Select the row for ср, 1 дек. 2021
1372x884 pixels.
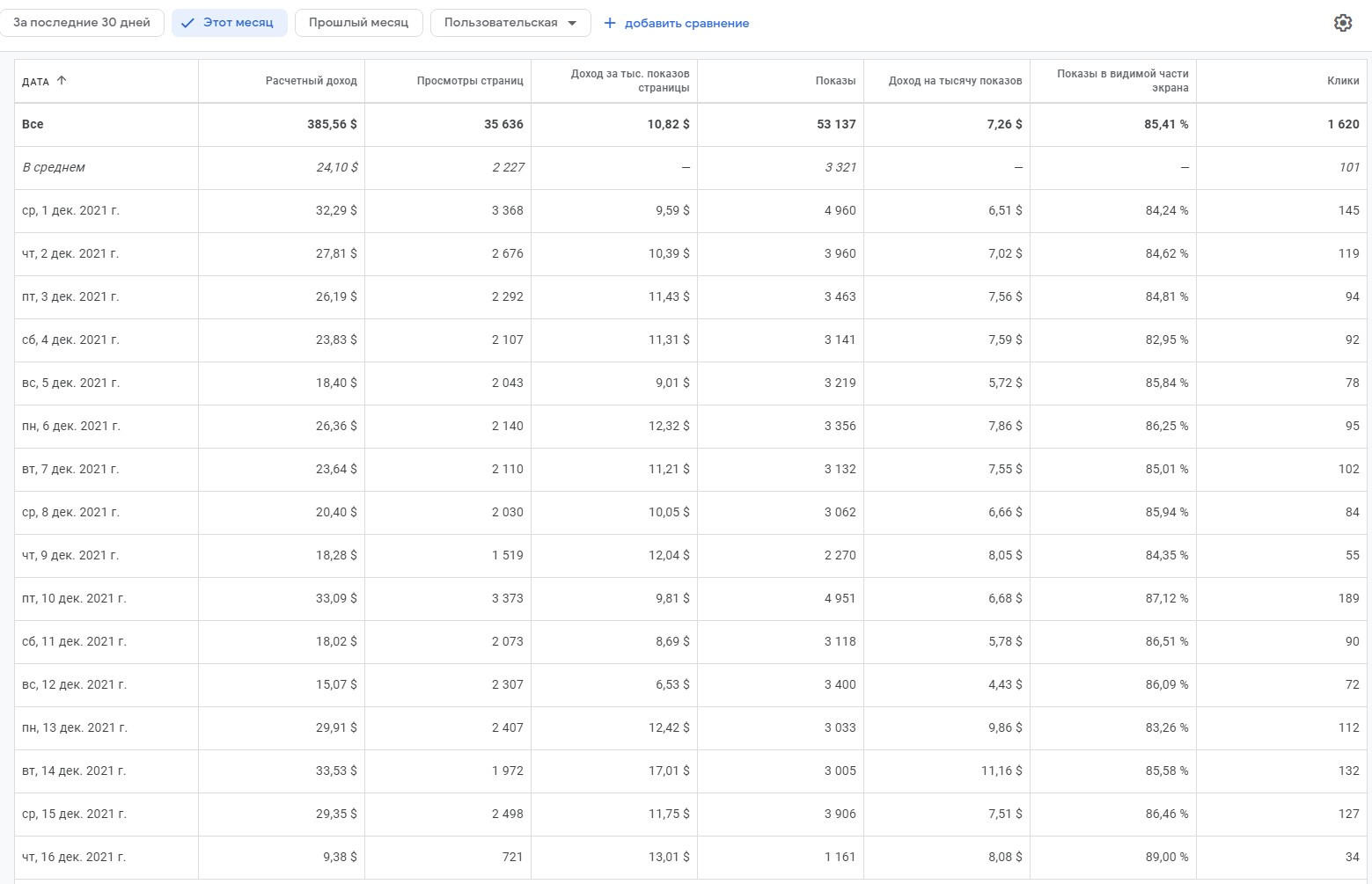click(x=70, y=211)
